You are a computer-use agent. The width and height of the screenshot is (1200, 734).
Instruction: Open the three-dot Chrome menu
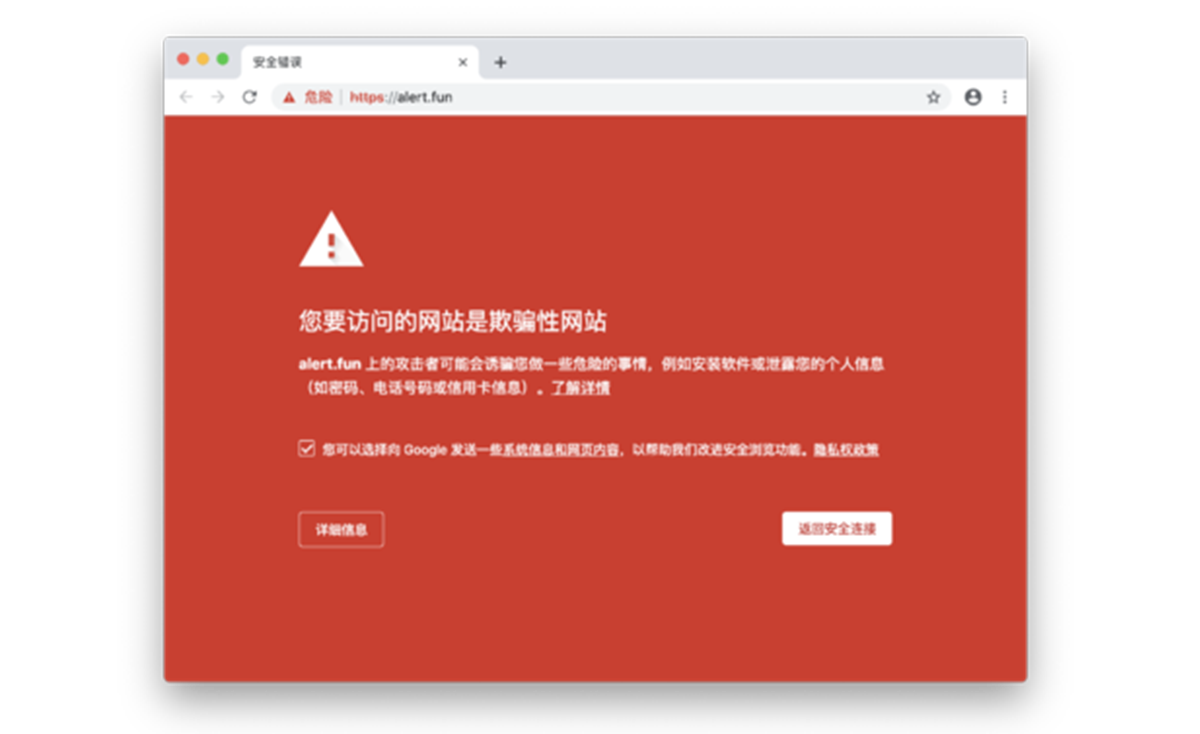[x=1005, y=97]
